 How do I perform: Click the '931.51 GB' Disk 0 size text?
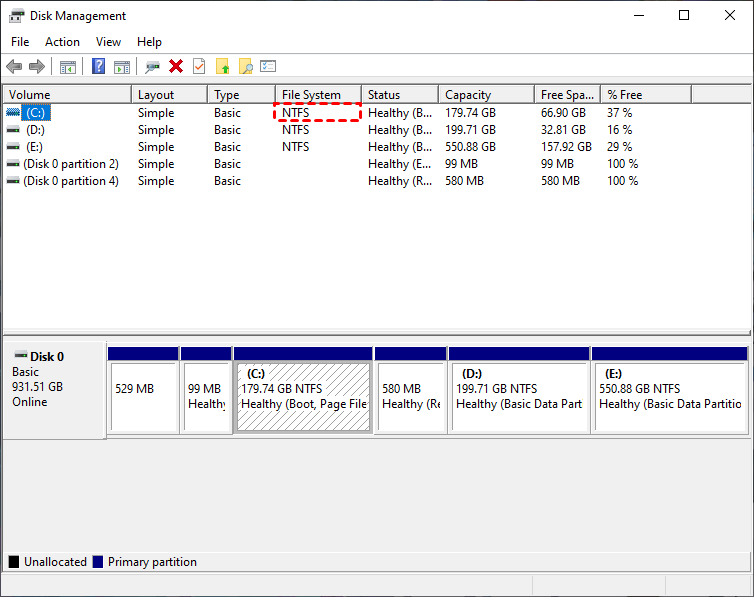click(x=38, y=387)
